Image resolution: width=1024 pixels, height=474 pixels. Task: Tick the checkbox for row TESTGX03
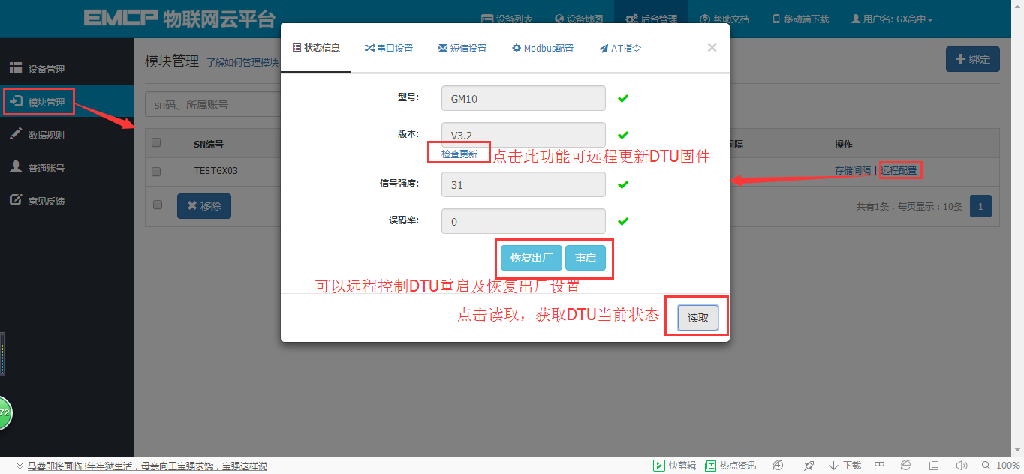tap(156, 171)
